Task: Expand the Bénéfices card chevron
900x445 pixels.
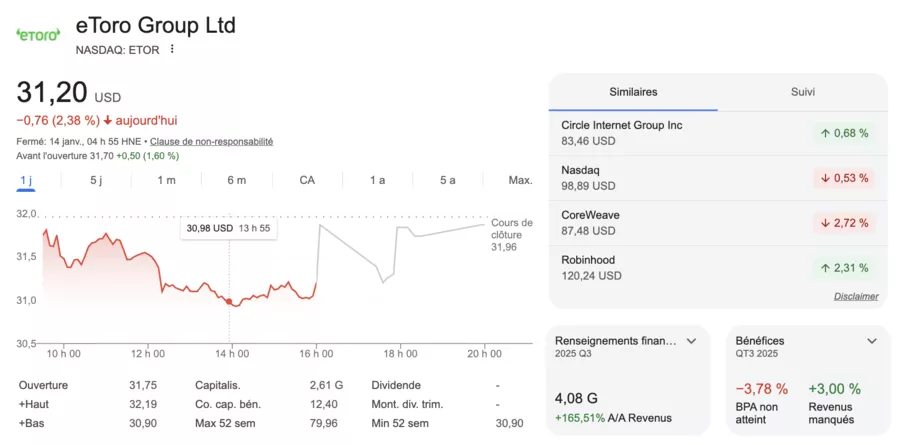Action: (x=872, y=341)
